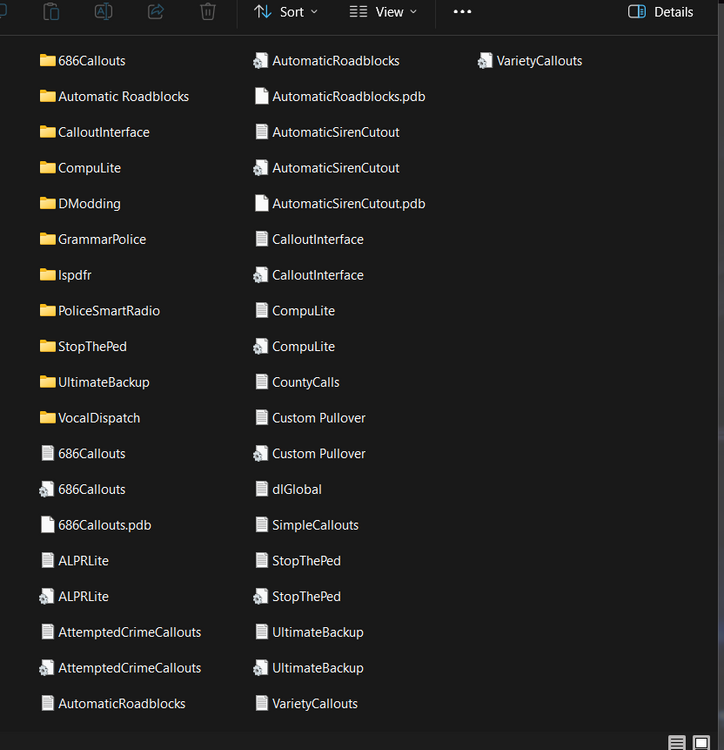Screen dimensions: 724x750
Task: Select the AutomaticSirenCutout.pdb file icon
Action: click(262, 203)
